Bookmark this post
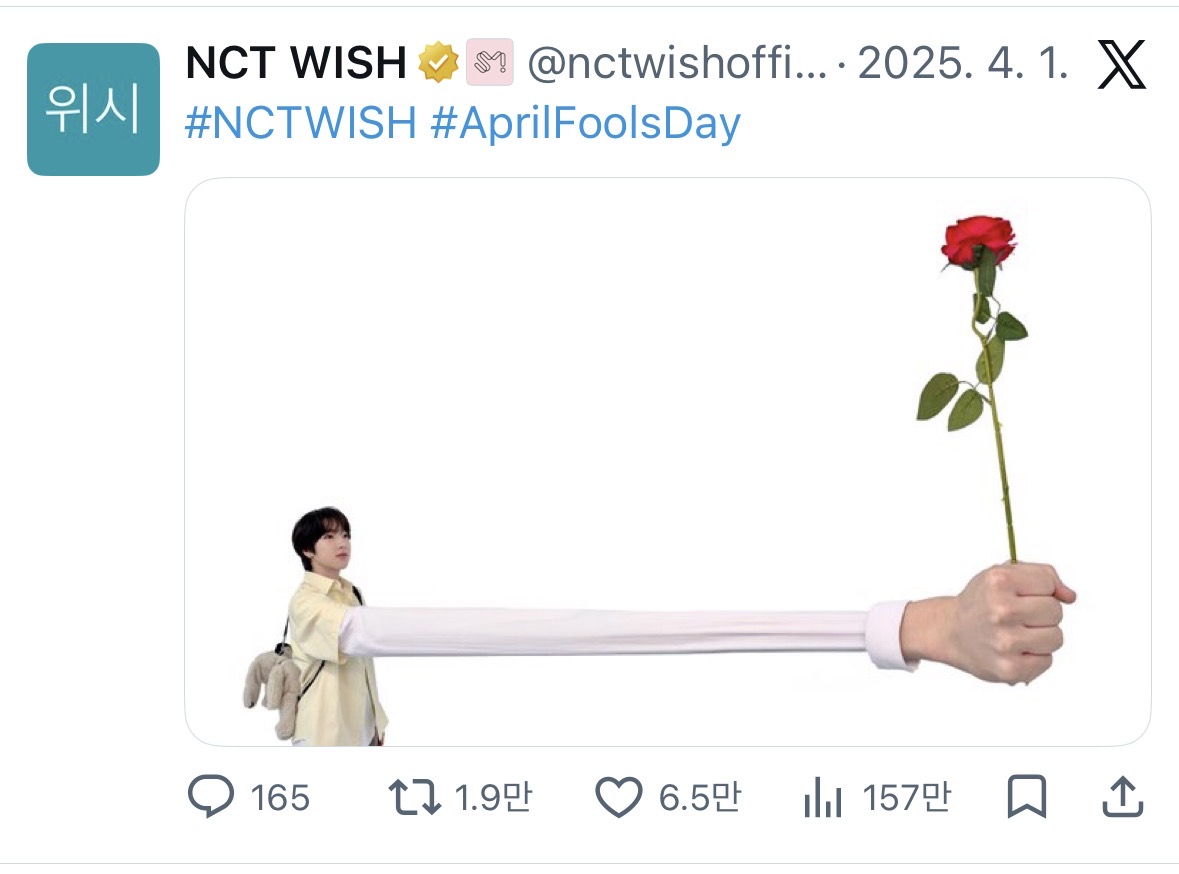 coord(1026,798)
